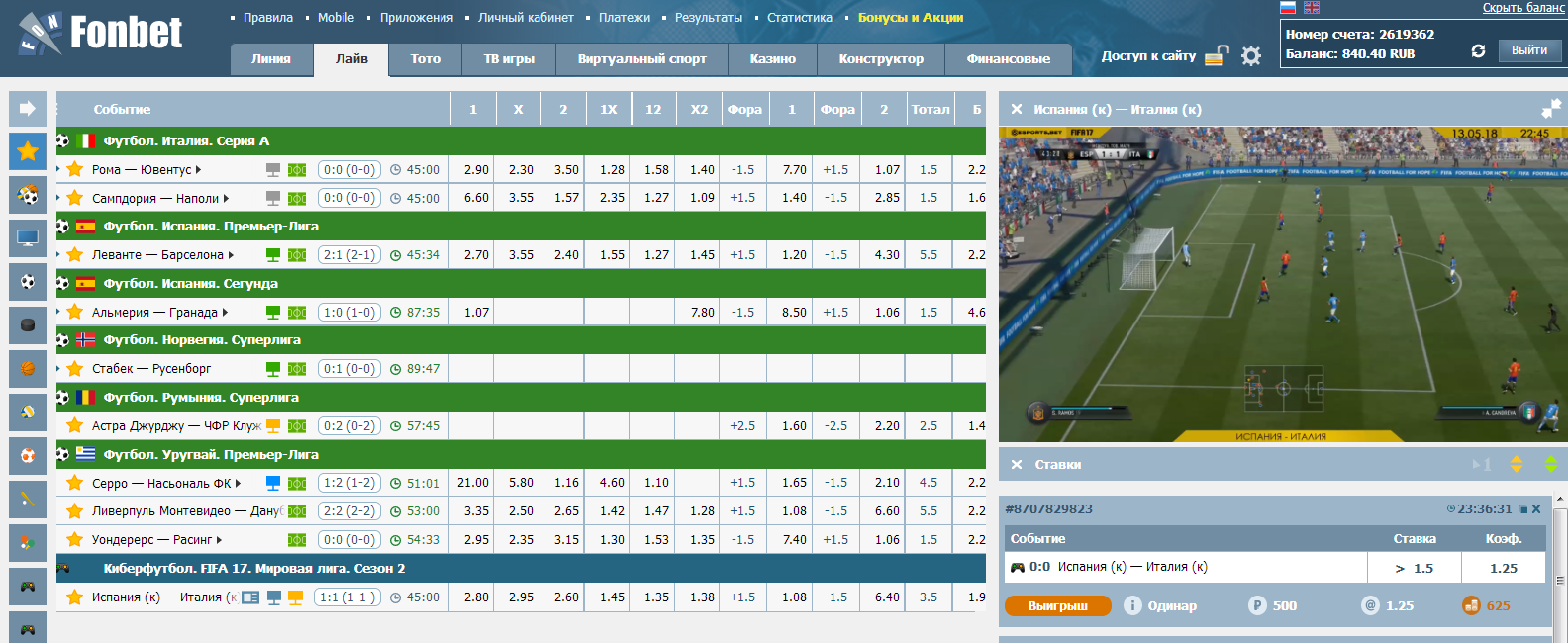Switch language to Russian flag
Viewport: 1568px width, 643px height.
pyautogui.click(x=1288, y=7)
